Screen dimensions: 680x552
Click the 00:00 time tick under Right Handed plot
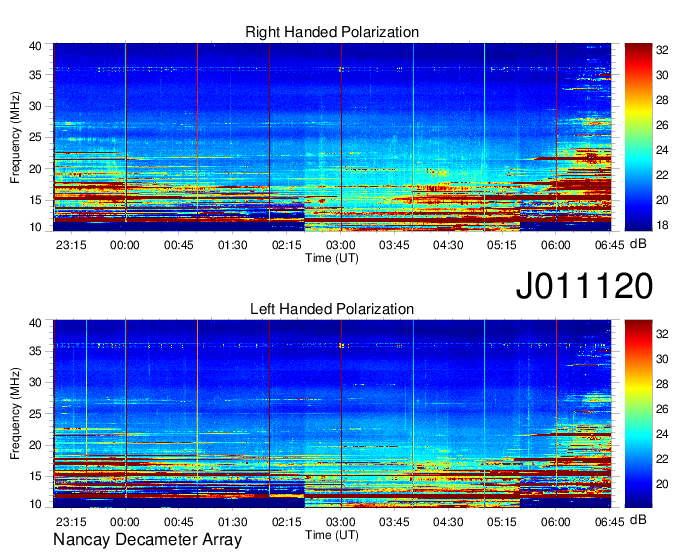(125, 245)
